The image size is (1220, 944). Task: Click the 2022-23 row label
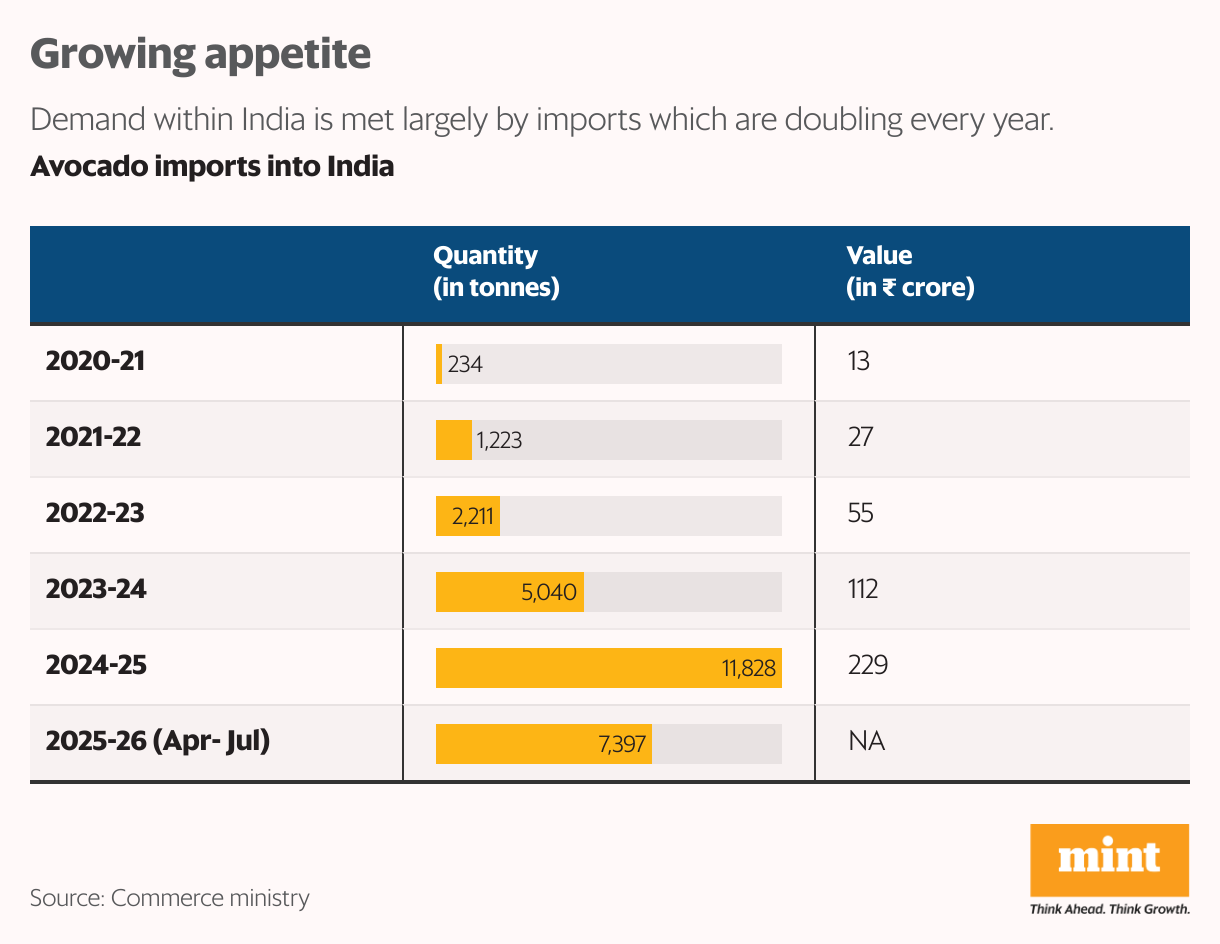pos(96,513)
